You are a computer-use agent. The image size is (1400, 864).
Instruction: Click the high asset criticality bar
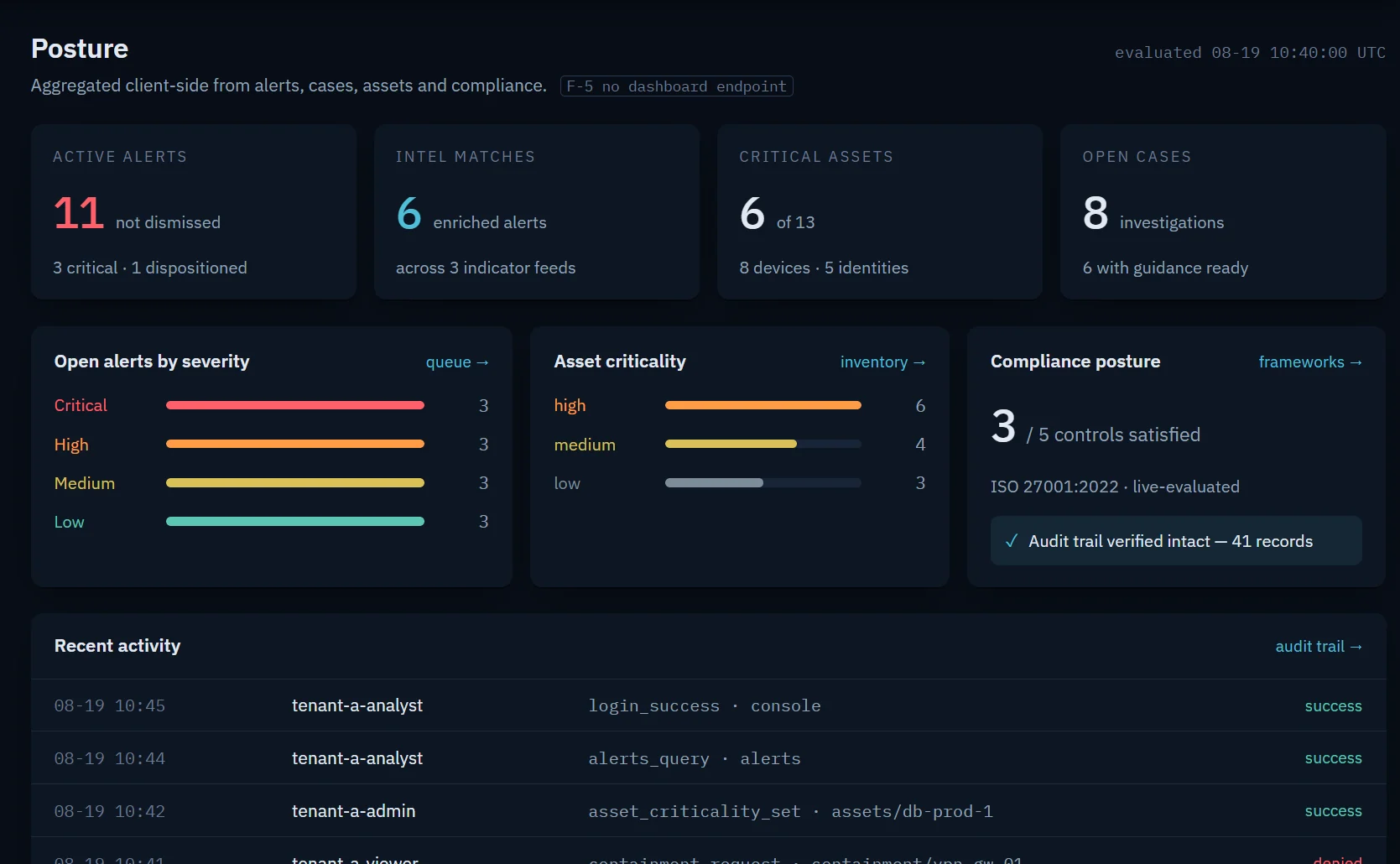tap(763, 405)
